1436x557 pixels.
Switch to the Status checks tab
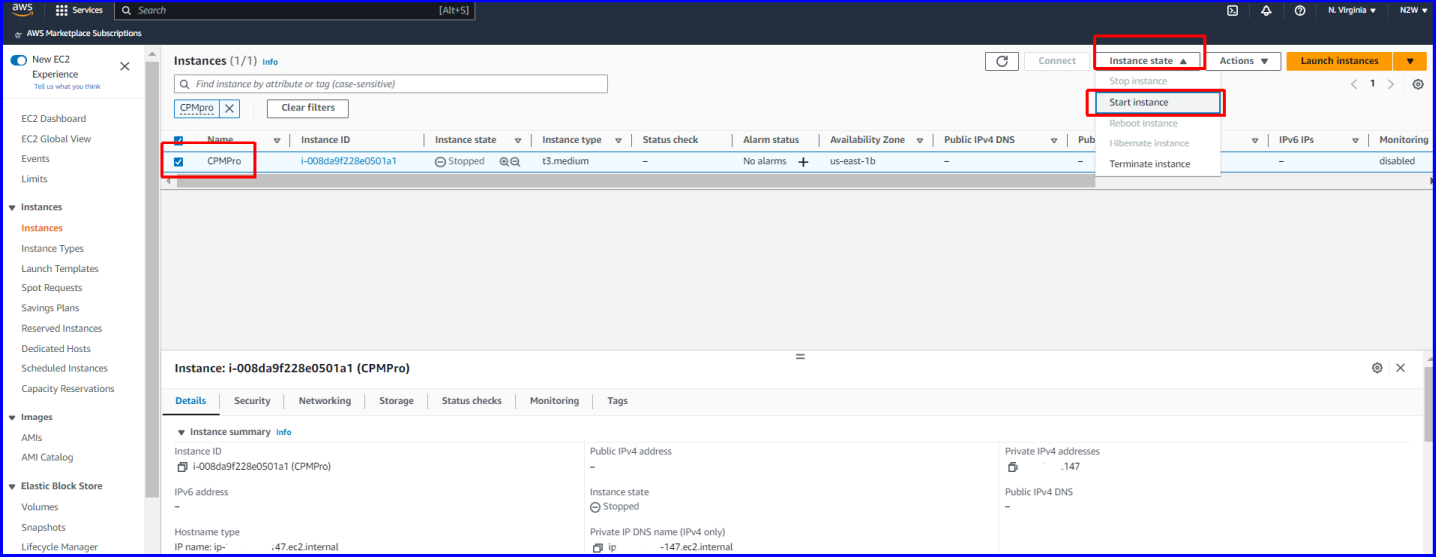pos(472,401)
